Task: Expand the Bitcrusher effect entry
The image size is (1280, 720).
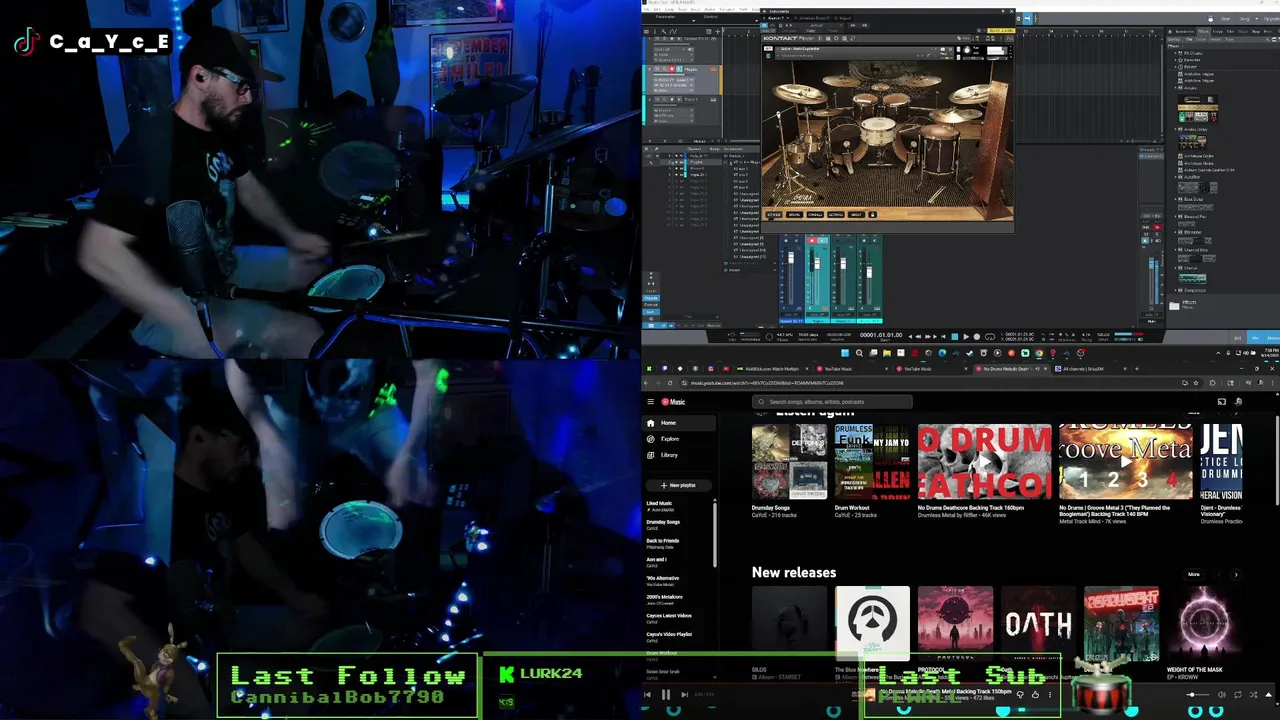Action: [x=1176, y=232]
